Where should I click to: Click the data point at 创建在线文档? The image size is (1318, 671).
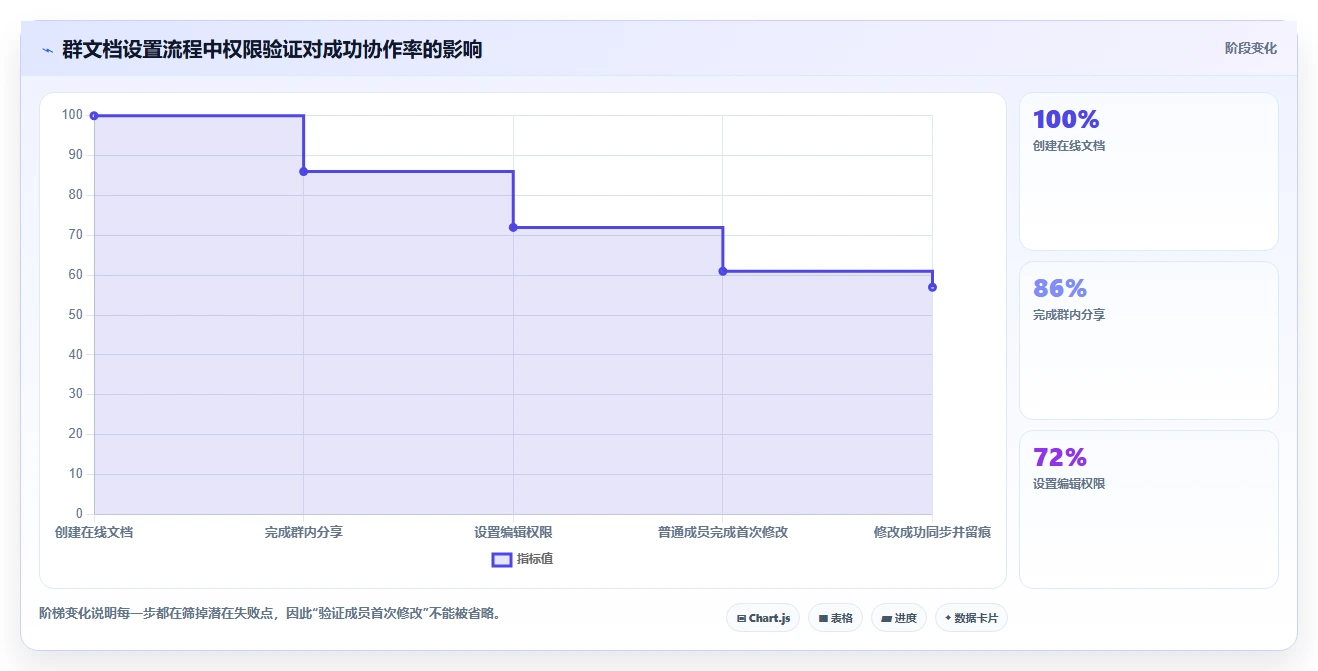tap(94, 116)
